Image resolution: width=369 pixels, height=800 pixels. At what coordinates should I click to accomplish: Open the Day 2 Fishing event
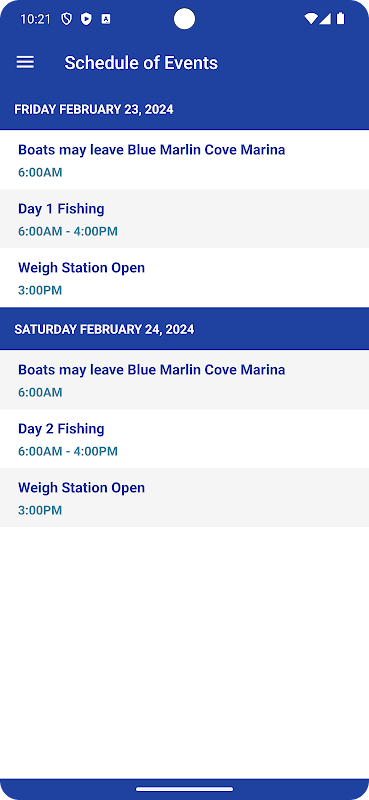click(x=184, y=439)
